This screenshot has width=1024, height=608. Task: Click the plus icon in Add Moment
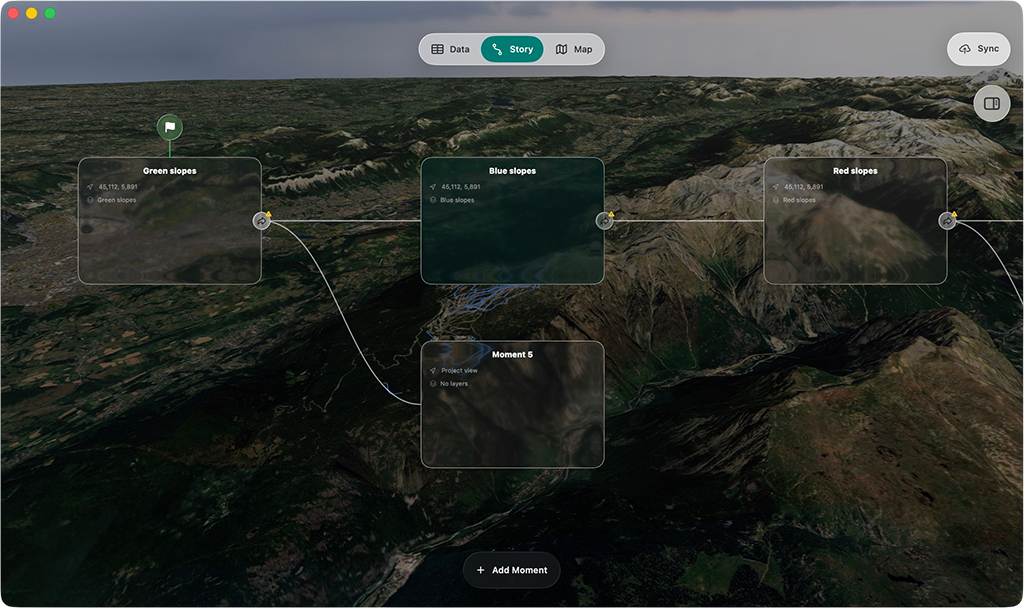coord(481,570)
